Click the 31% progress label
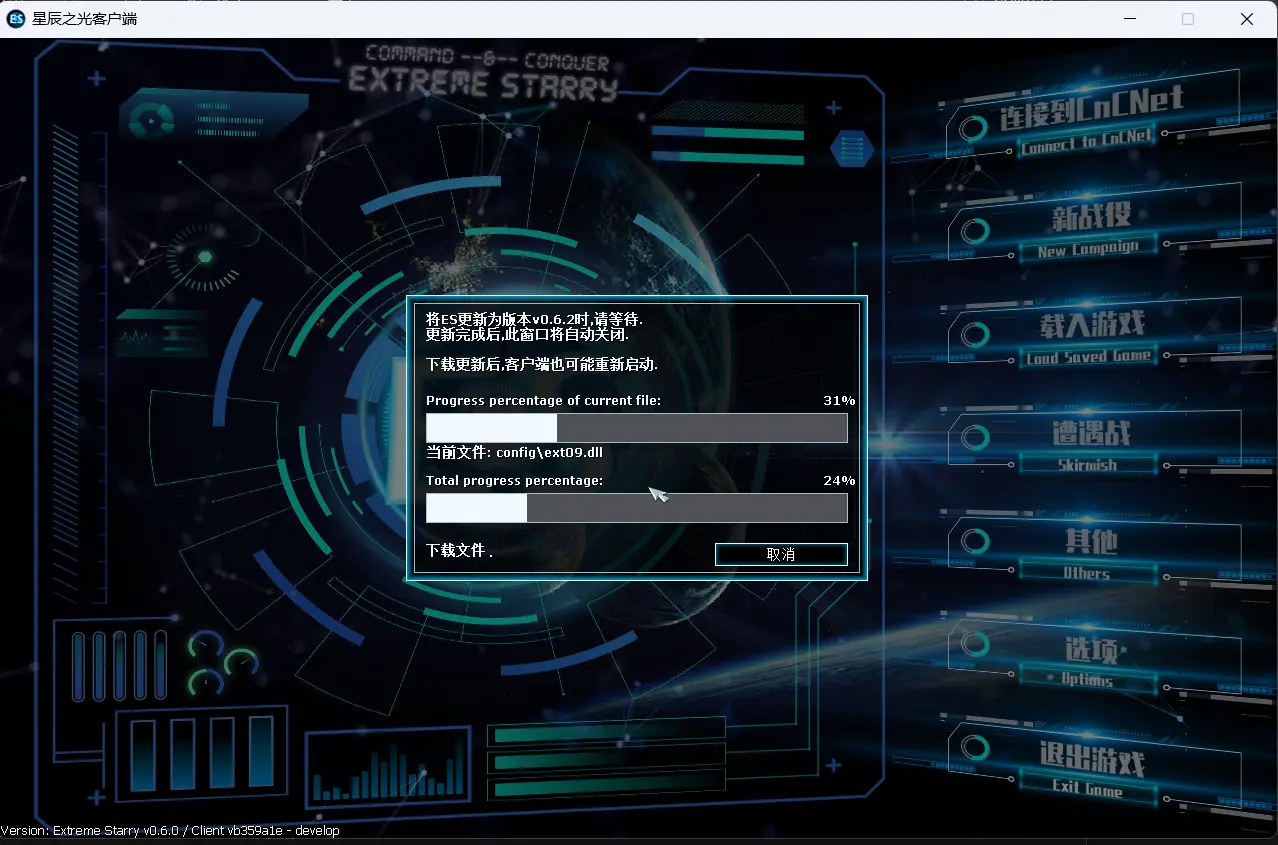 (838, 400)
